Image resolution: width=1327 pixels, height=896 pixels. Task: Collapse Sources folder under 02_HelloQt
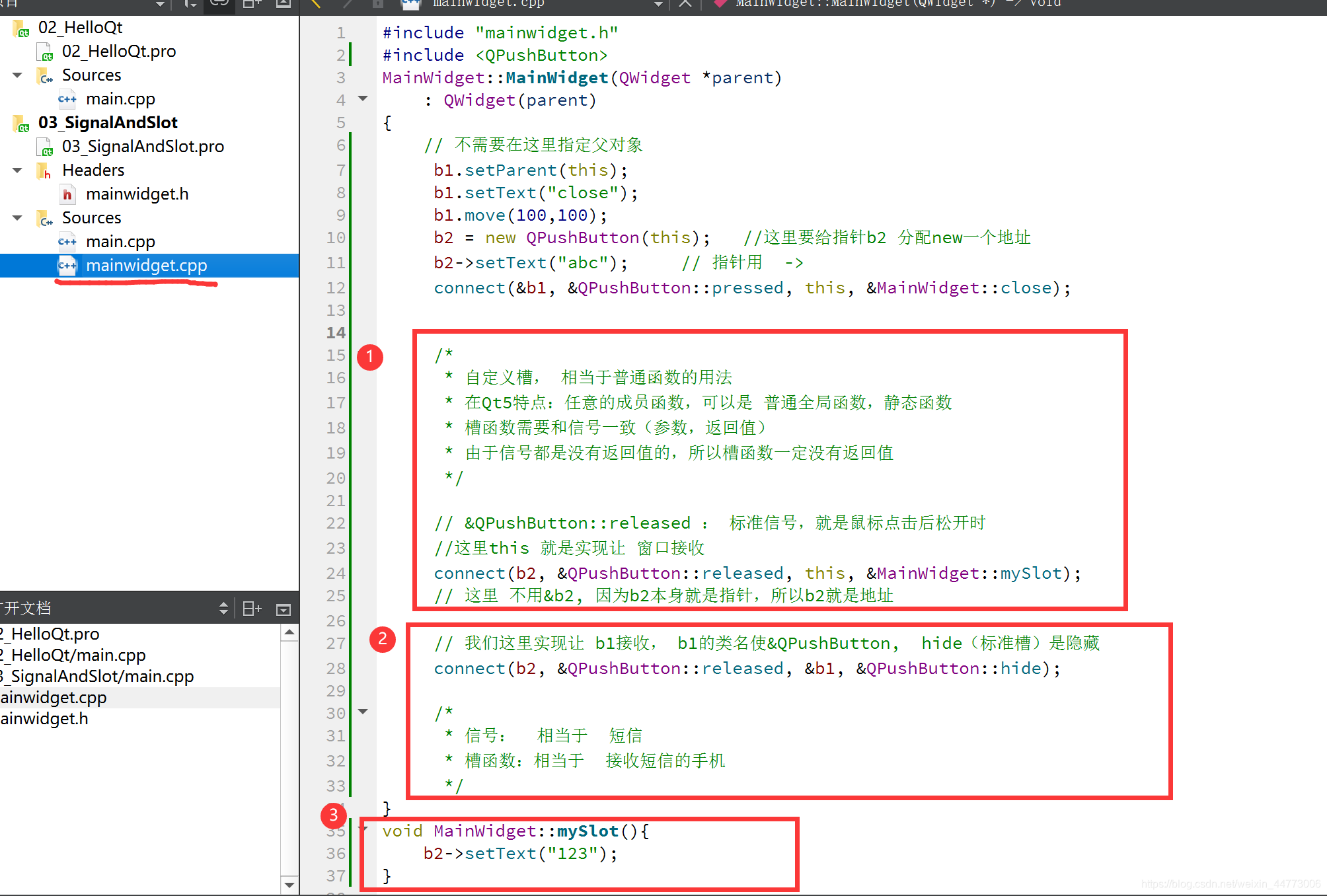pos(18,75)
